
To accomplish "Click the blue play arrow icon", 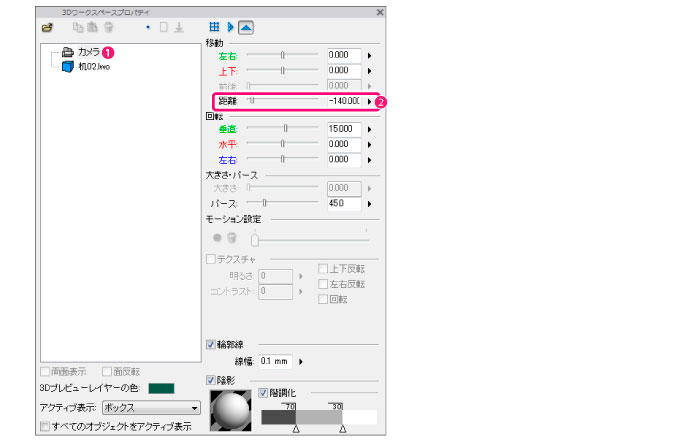I will click(x=231, y=27).
